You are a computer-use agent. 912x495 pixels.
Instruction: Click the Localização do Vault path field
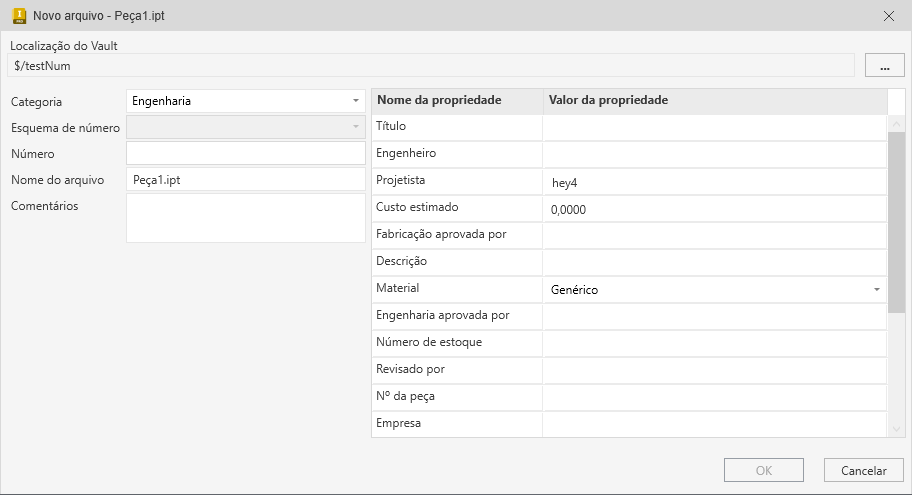(x=430, y=66)
